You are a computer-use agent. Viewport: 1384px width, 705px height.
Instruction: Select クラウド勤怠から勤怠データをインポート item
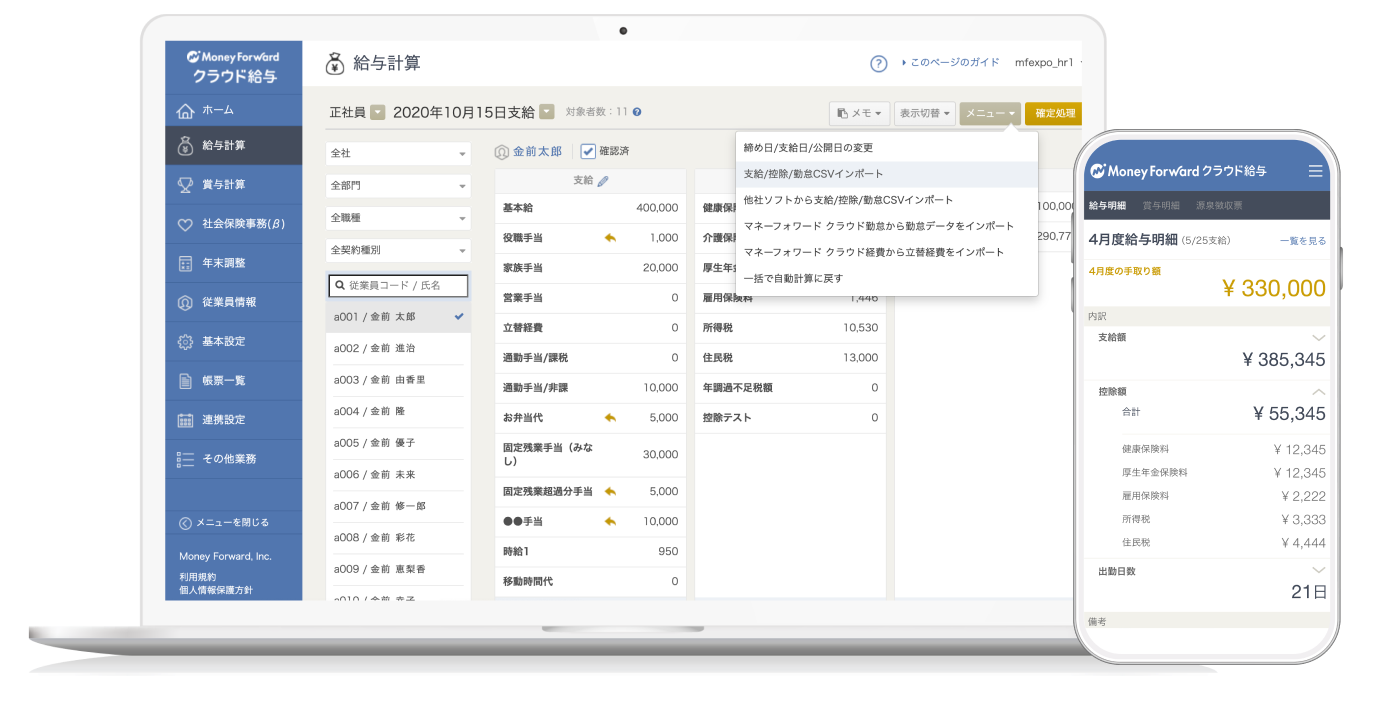(887, 226)
